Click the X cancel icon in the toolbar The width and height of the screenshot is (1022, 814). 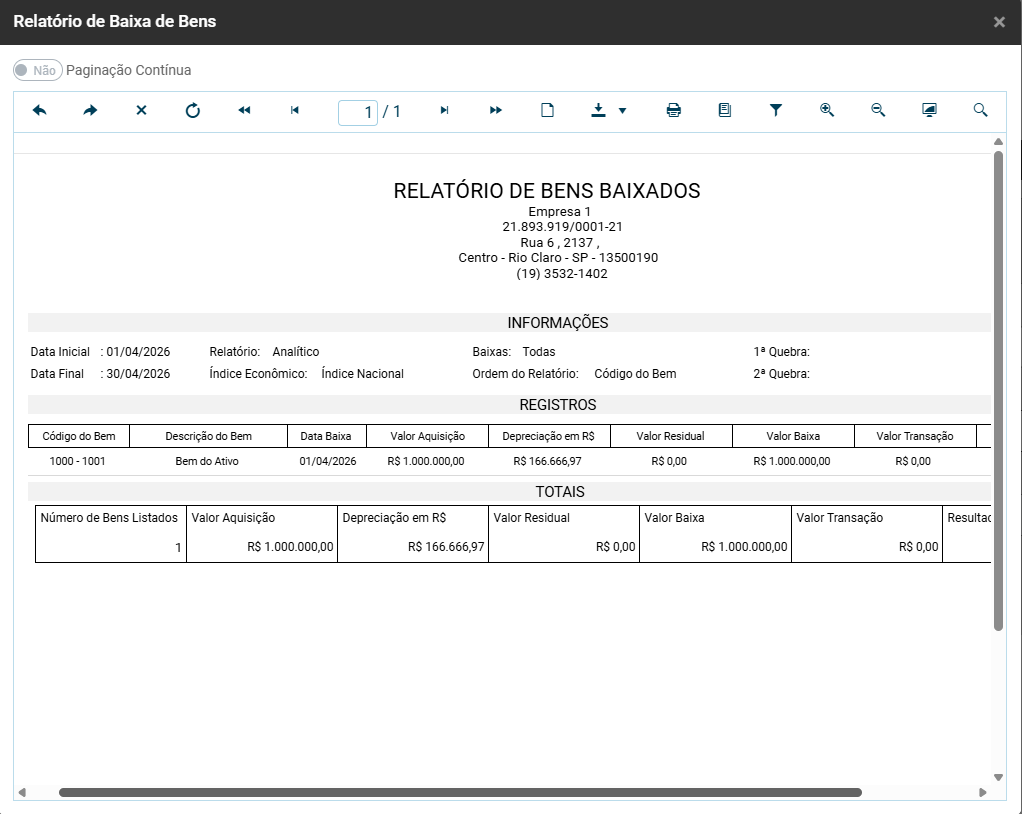pos(141,111)
